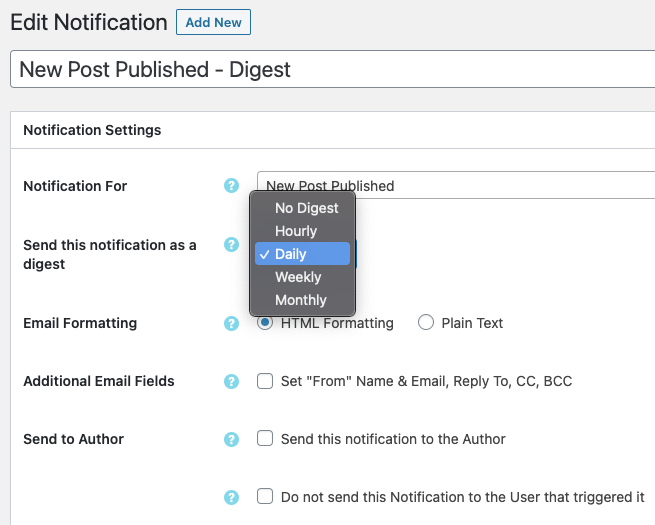Check Send this notification to the Author
The height and width of the screenshot is (525, 655).
[265, 439]
